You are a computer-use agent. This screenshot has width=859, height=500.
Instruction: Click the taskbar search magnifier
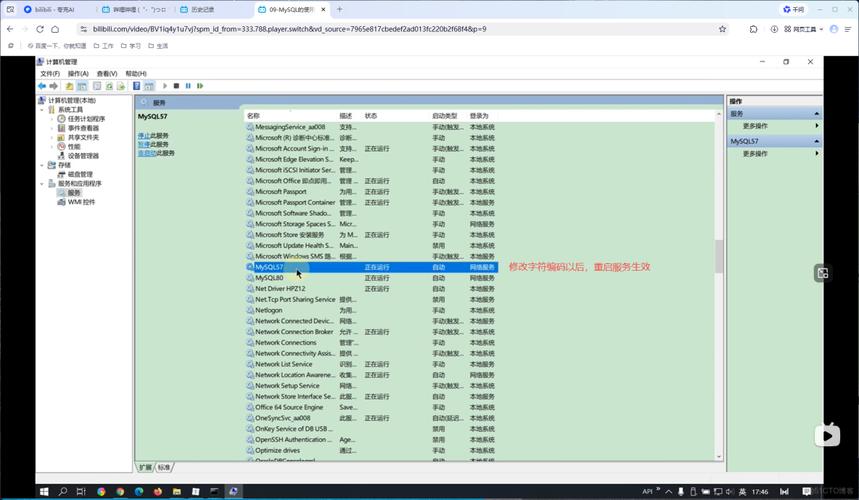coord(62,491)
